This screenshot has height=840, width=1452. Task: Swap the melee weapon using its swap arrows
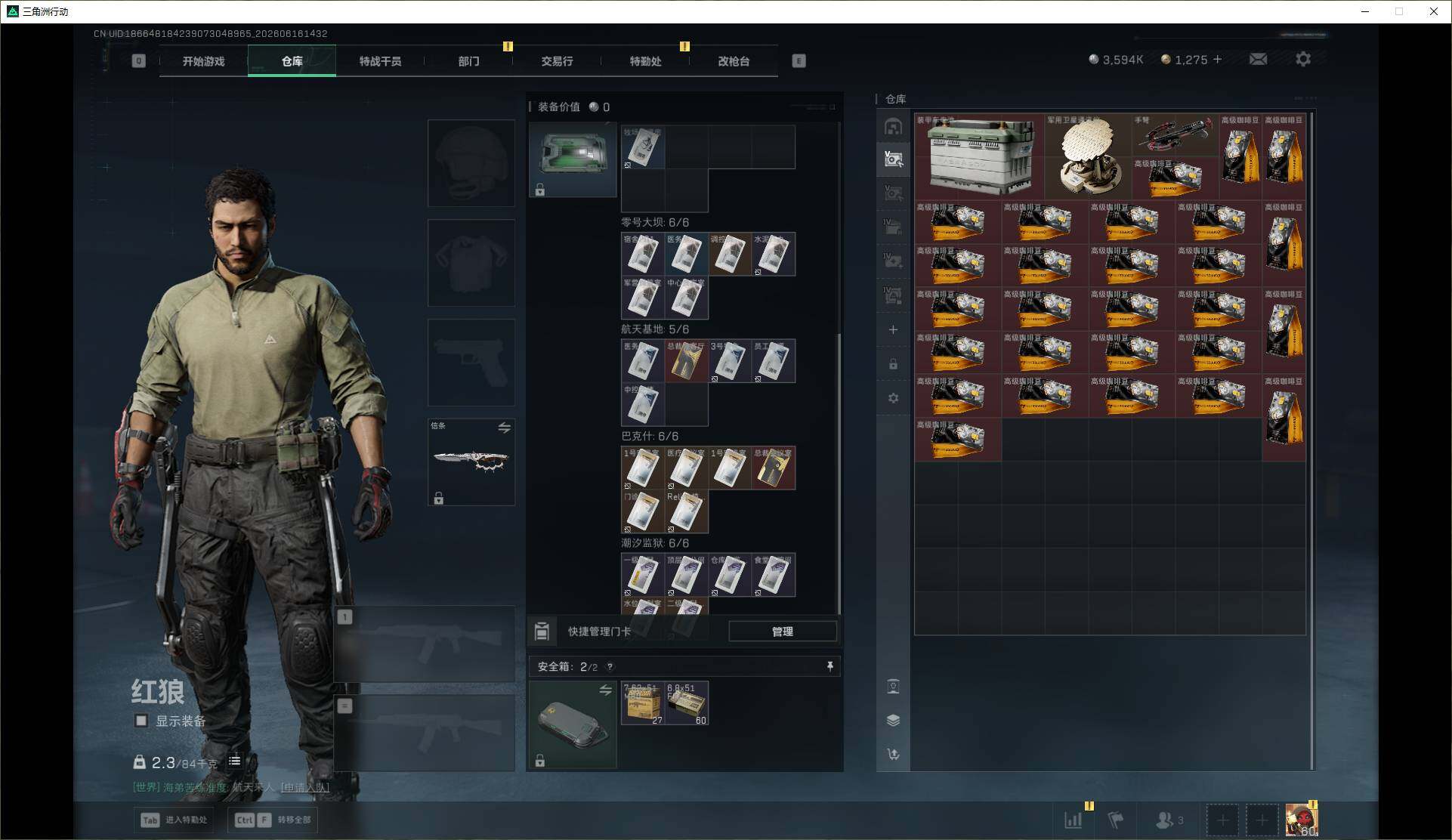pos(504,428)
